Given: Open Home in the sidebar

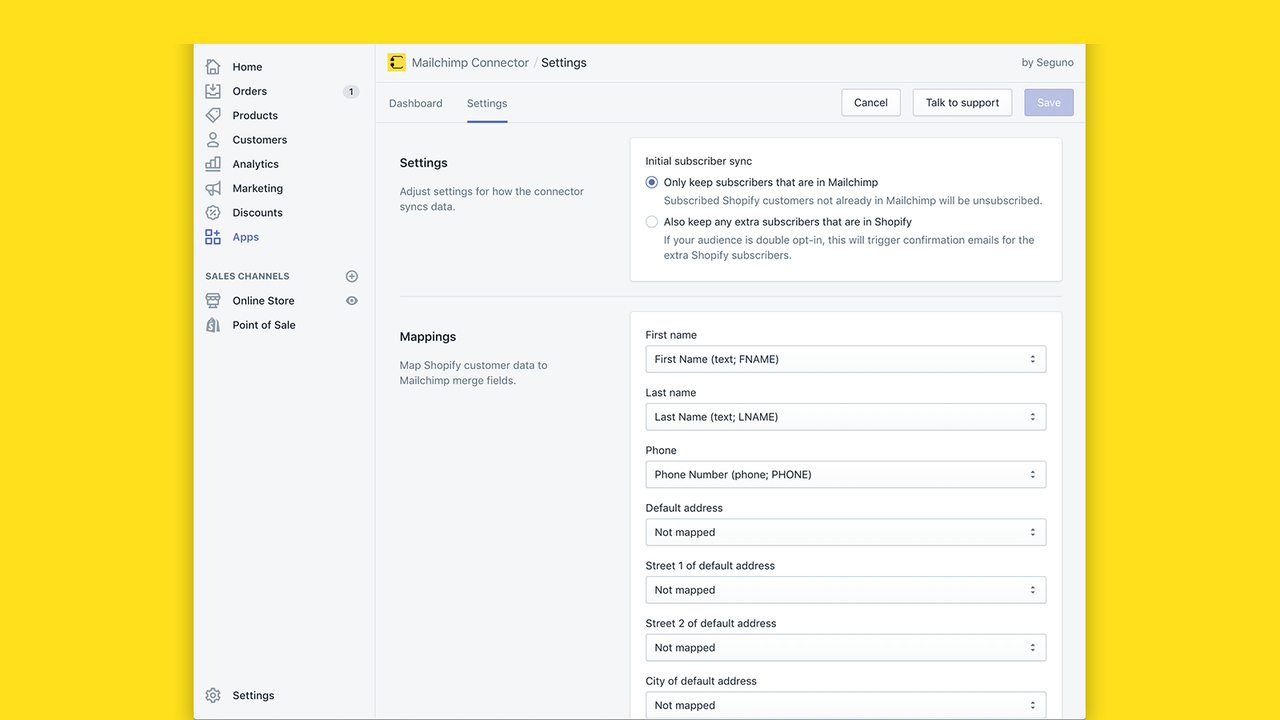Looking at the screenshot, I should [247, 67].
